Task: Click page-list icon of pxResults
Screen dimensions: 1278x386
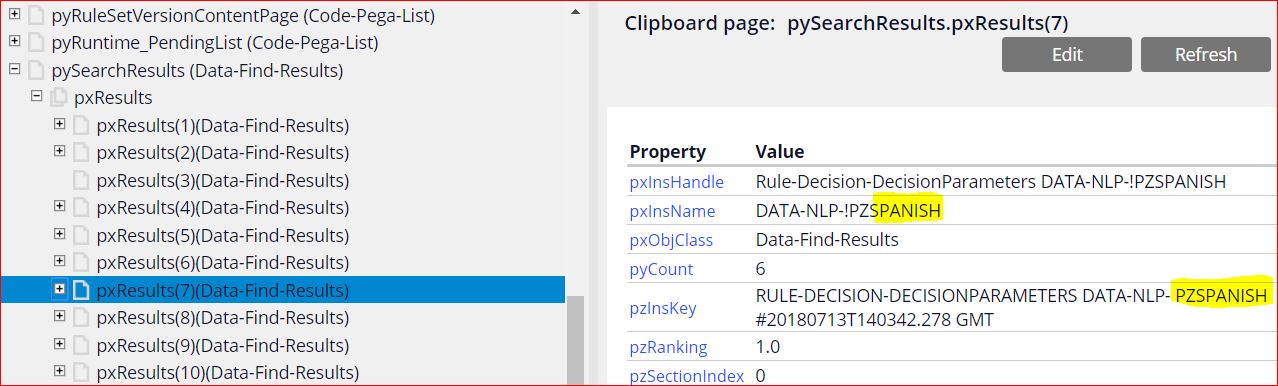Action: (59, 98)
